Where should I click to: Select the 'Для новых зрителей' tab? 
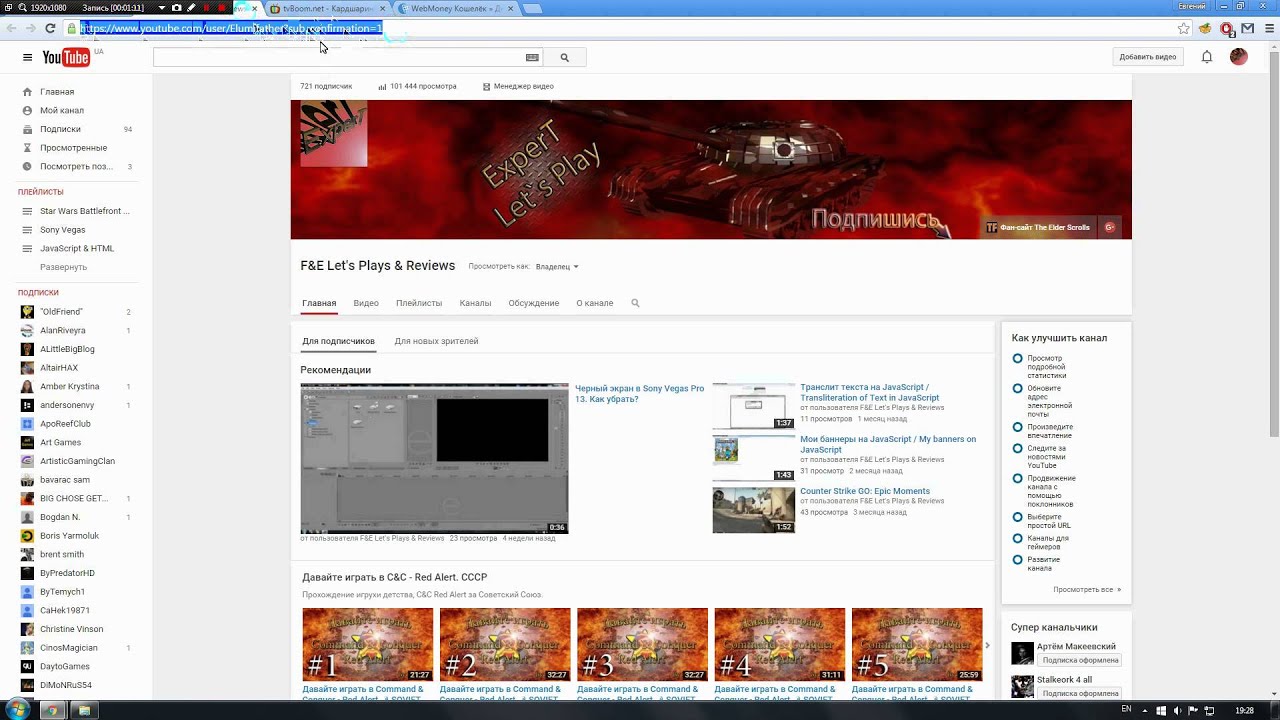[436, 341]
